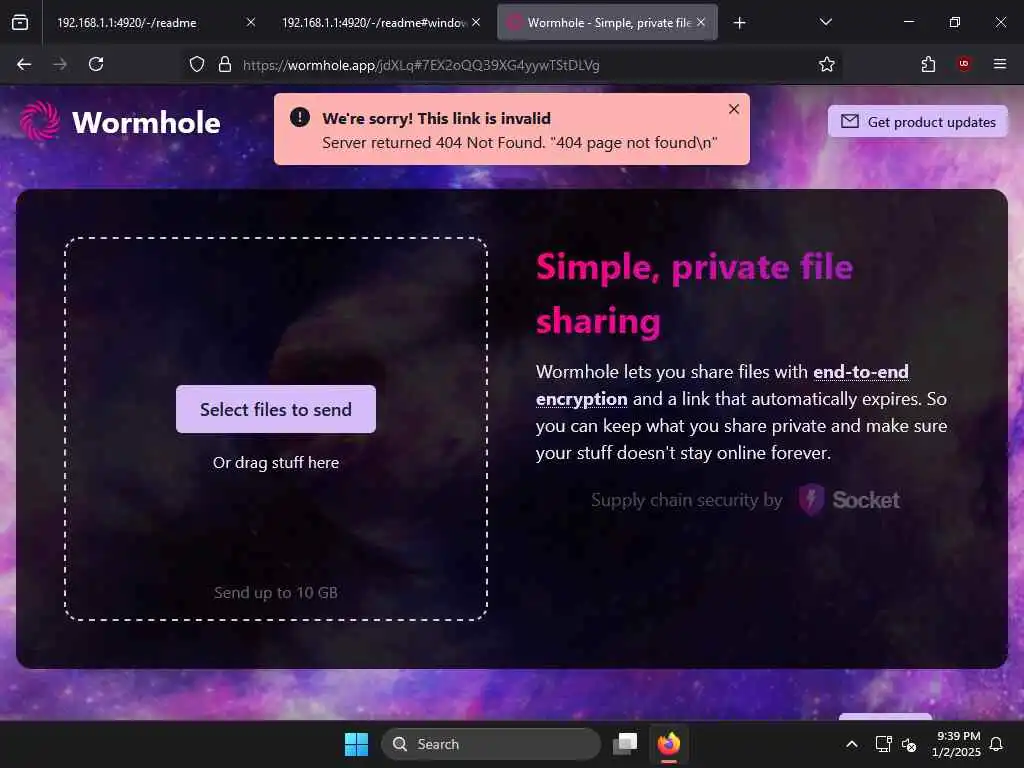The image size is (1024, 768).
Task: Show hidden system tray icons
Action: (x=852, y=744)
